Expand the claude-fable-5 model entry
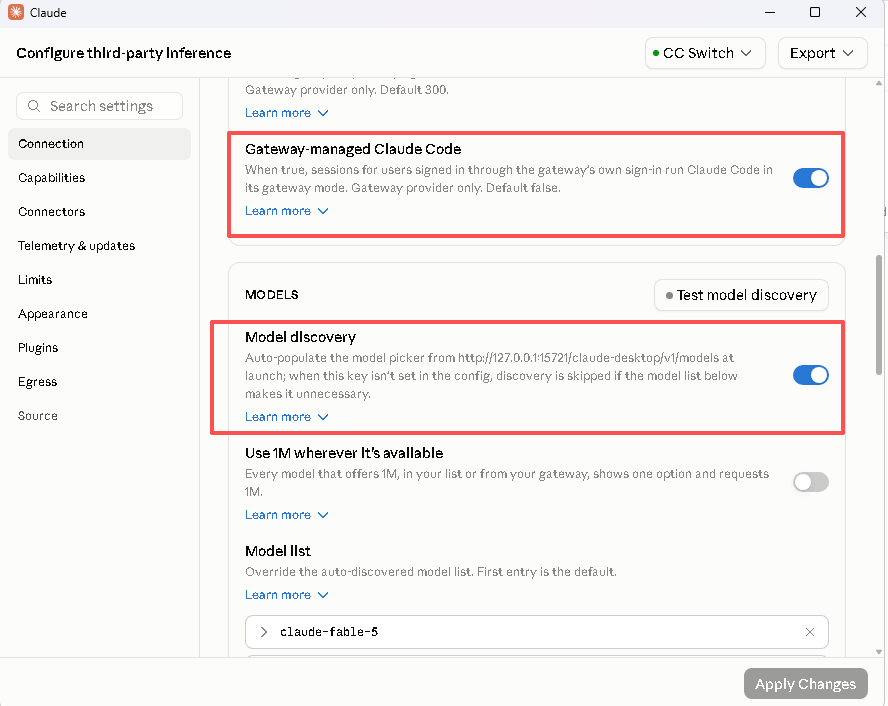The image size is (888, 706). [264, 632]
